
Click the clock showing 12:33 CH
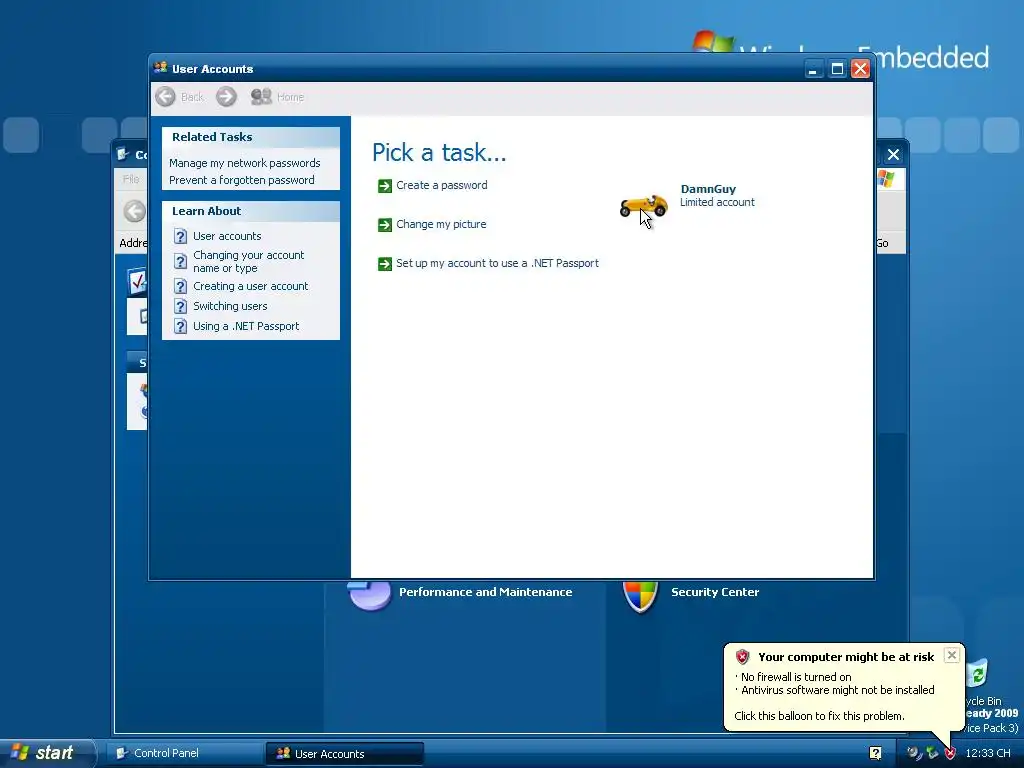click(987, 753)
